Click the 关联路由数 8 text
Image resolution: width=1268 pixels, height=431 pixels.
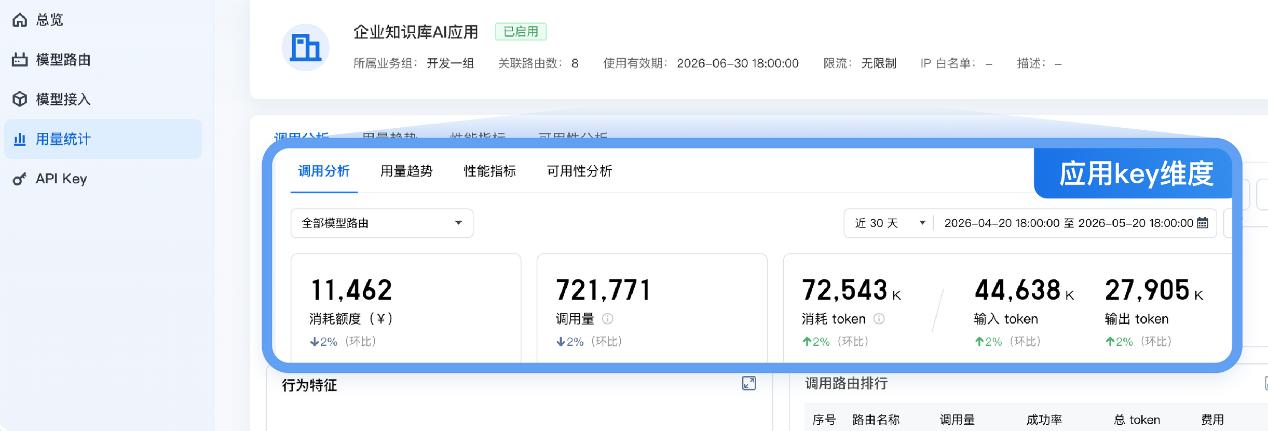point(538,63)
